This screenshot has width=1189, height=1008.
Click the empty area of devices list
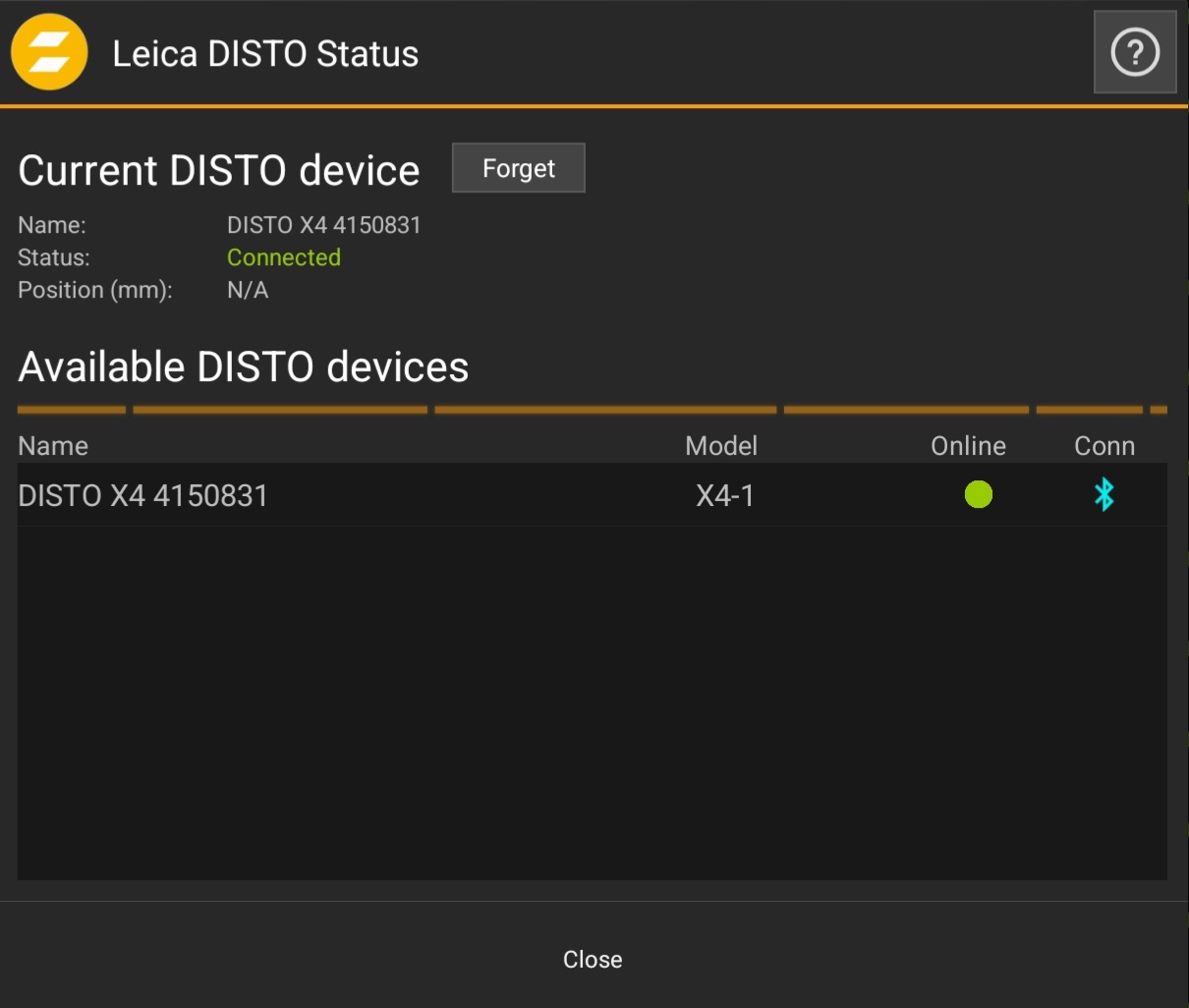[593, 702]
